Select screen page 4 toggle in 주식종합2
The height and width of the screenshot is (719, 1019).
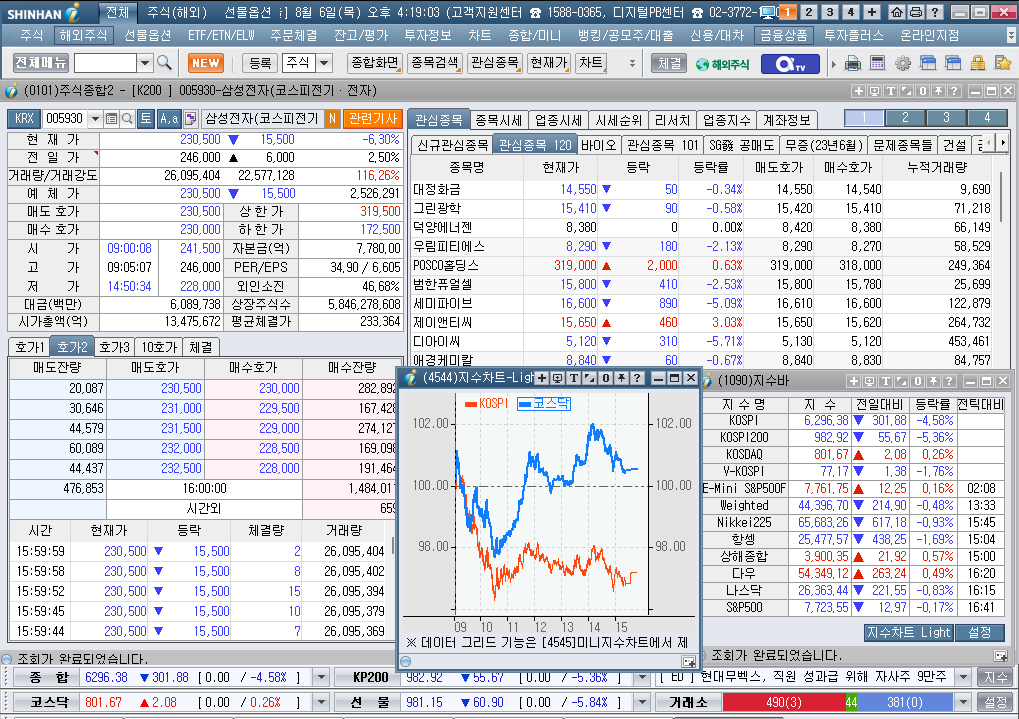click(987, 118)
